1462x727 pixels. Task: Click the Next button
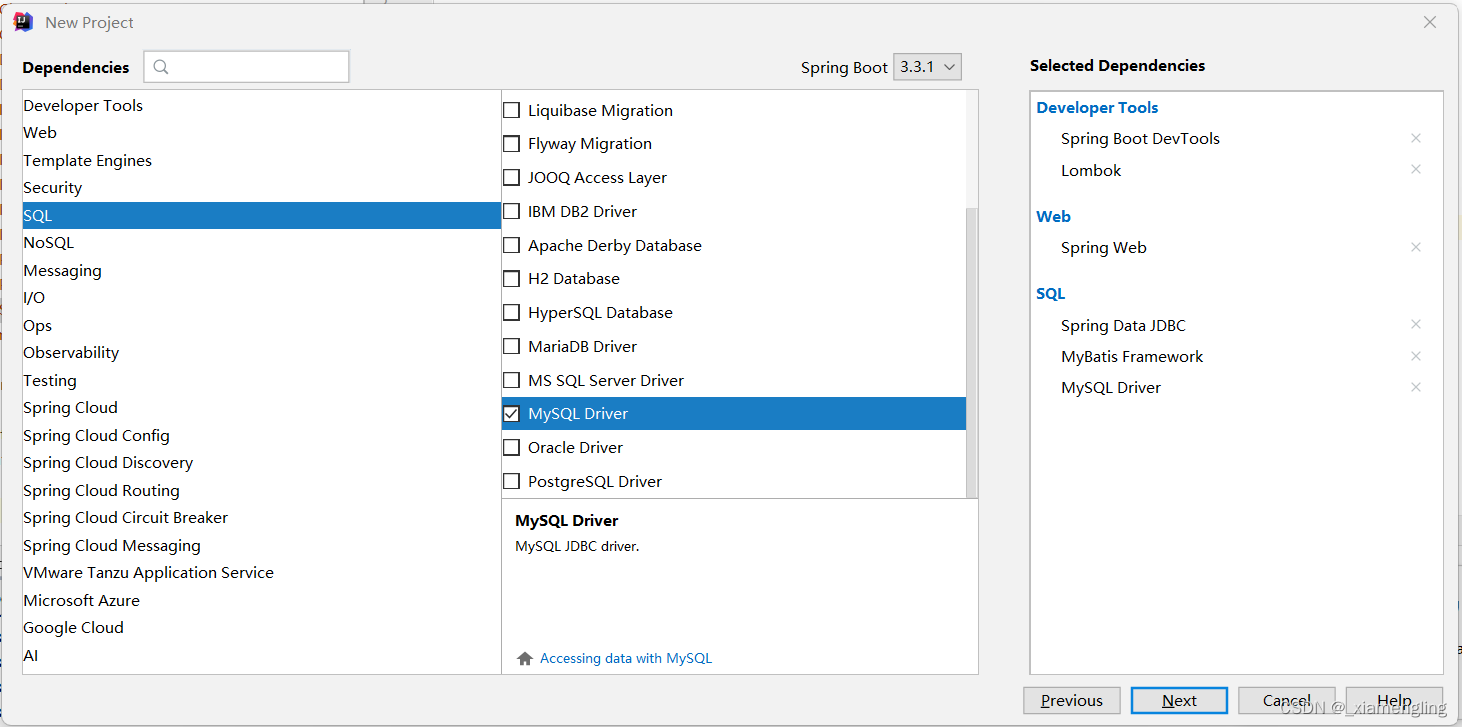click(x=1179, y=701)
